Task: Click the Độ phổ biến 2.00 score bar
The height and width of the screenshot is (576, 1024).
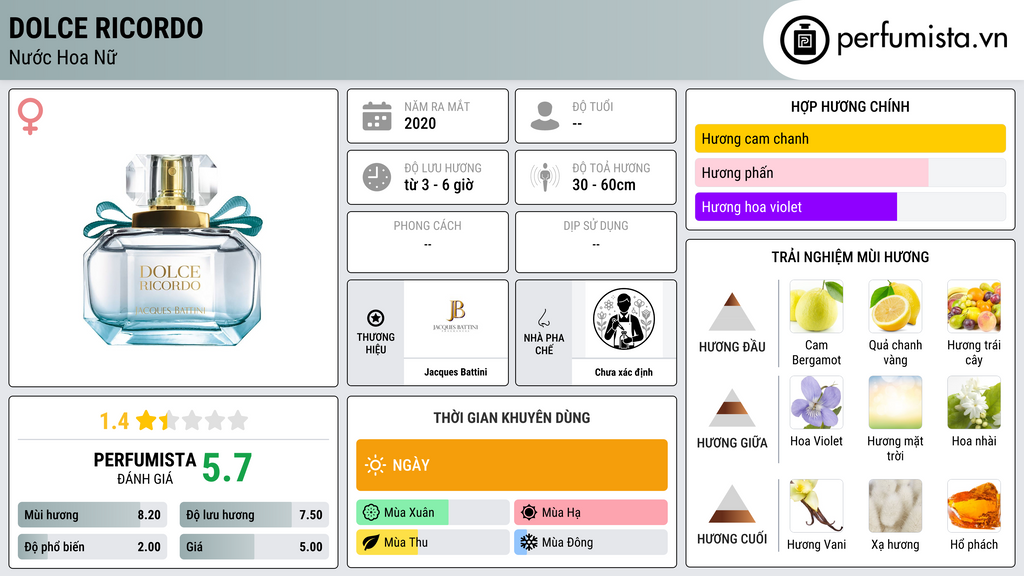Action: click(93, 547)
